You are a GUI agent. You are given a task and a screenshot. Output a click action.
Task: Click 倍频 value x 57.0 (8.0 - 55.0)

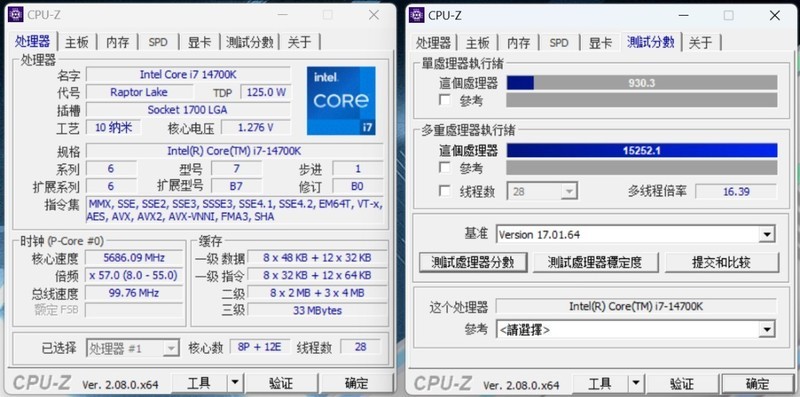point(134,276)
